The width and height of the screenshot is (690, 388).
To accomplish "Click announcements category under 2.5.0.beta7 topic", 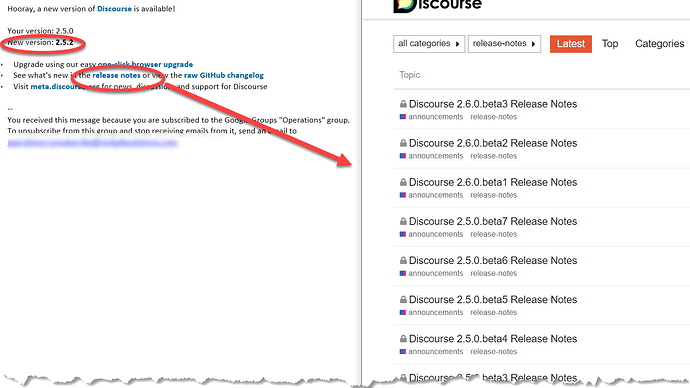I will (x=436, y=234).
